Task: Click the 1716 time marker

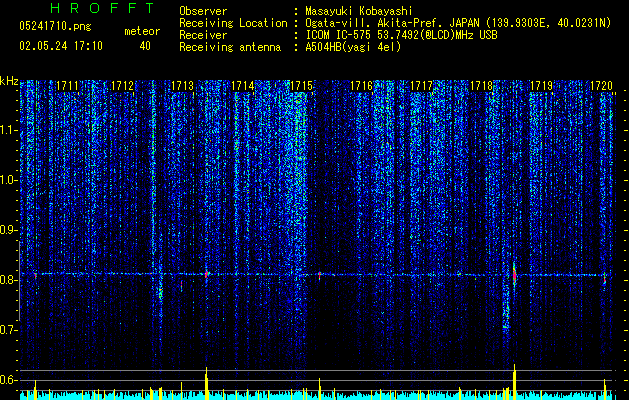Action: pos(361,85)
